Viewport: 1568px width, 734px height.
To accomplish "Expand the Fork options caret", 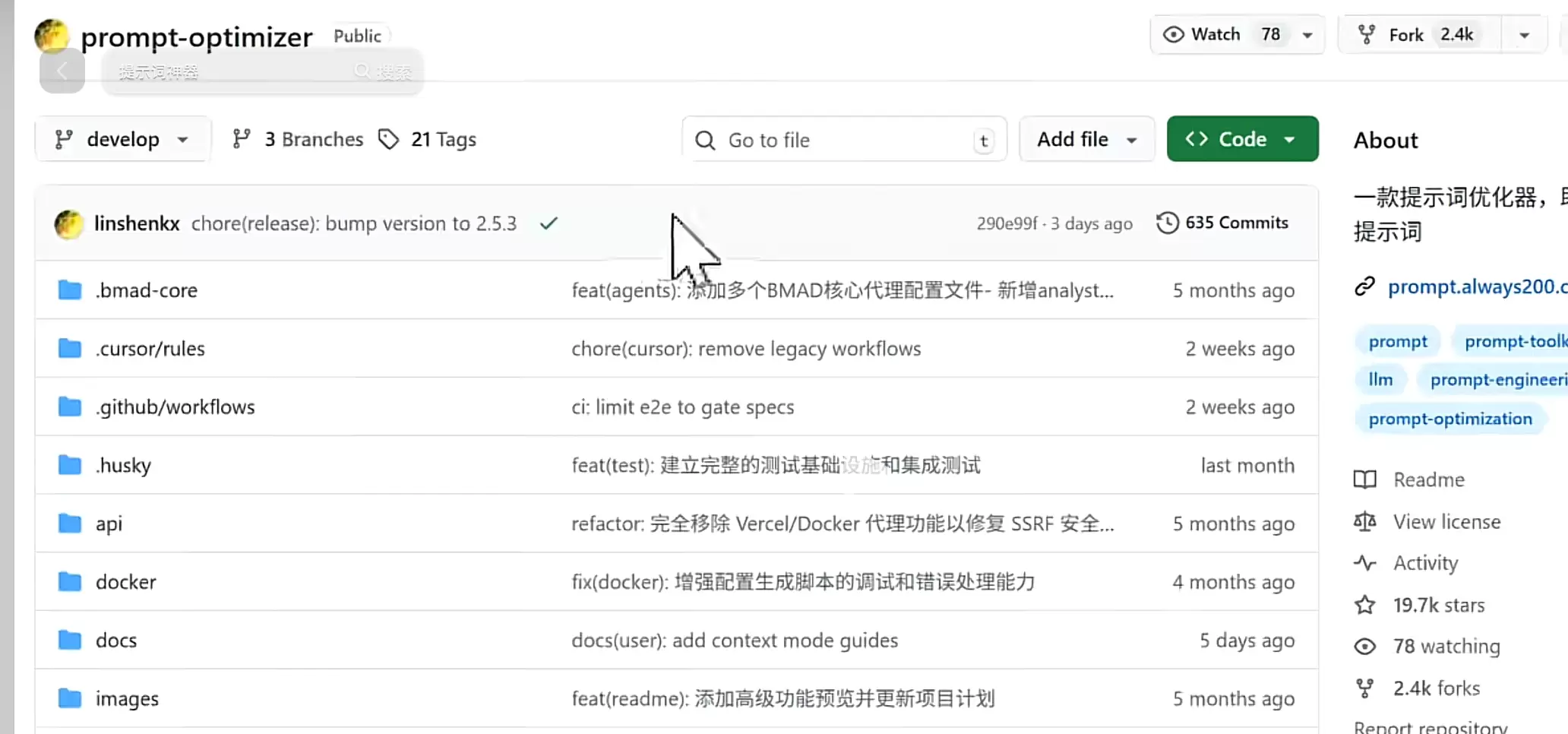I will pos(1525,34).
